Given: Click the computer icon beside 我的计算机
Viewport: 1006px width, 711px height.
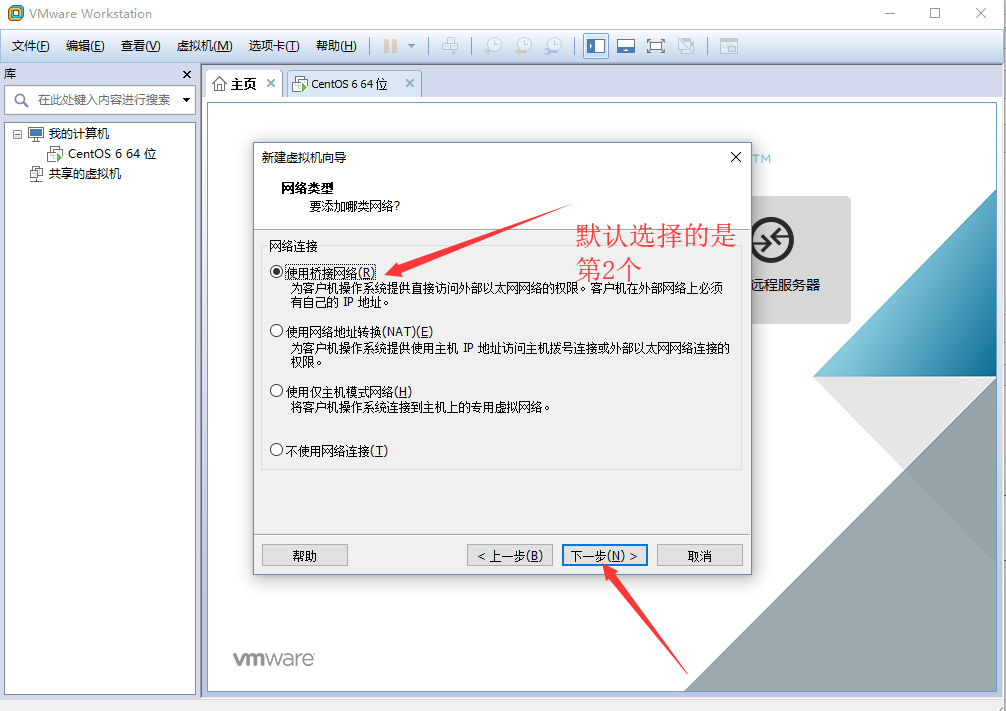Looking at the screenshot, I should [x=36, y=134].
